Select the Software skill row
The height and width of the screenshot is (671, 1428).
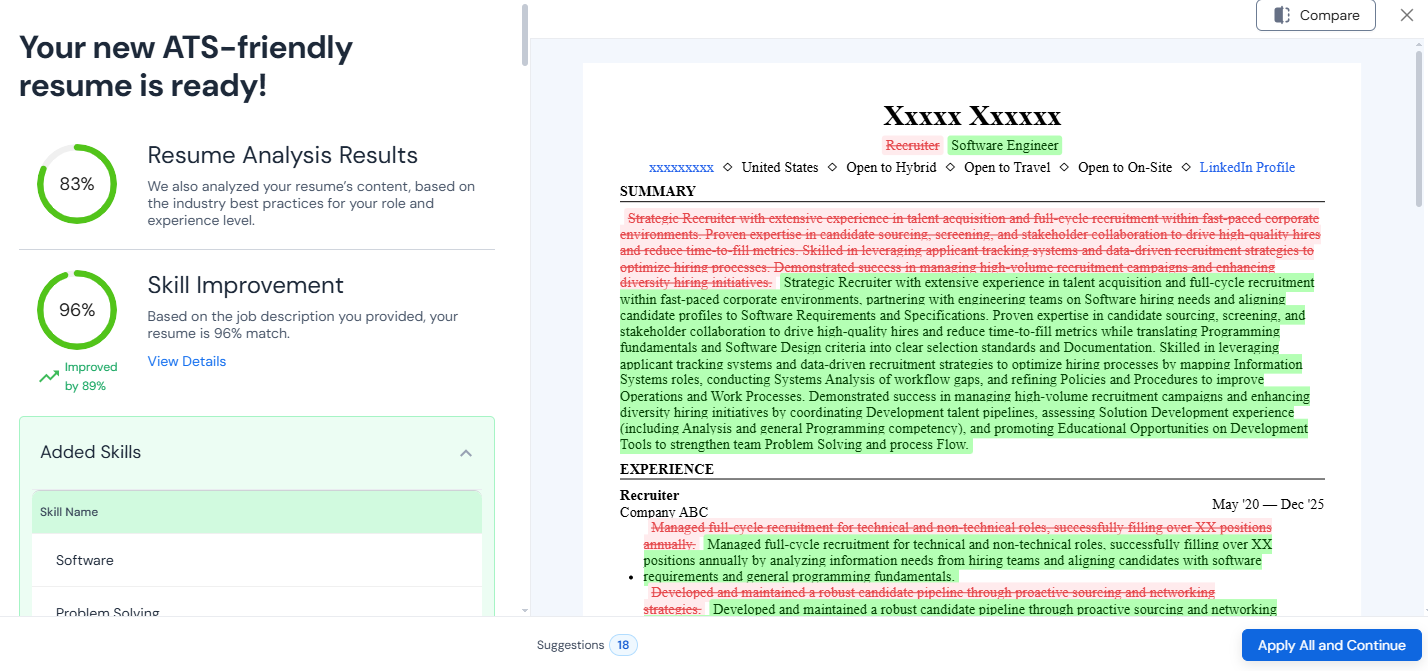(x=257, y=560)
